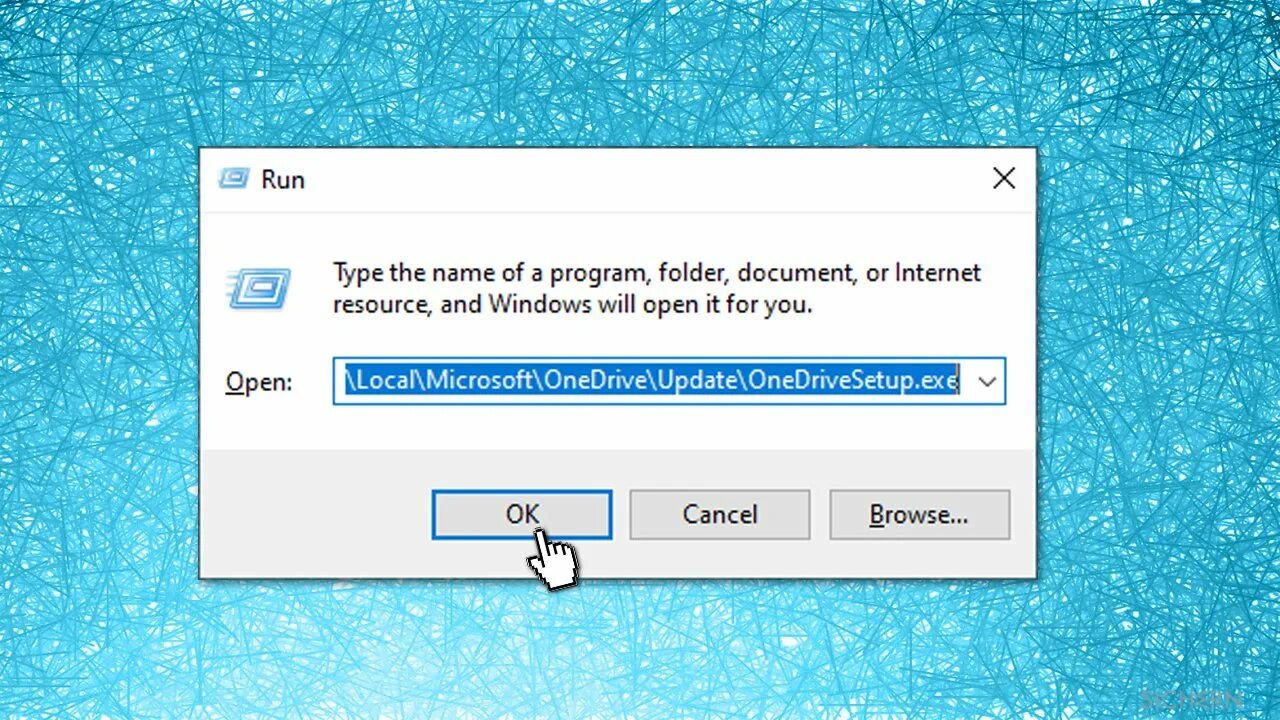Click the "Run" window title text
Viewport: 1280px width, 720px height.
(283, 180)
